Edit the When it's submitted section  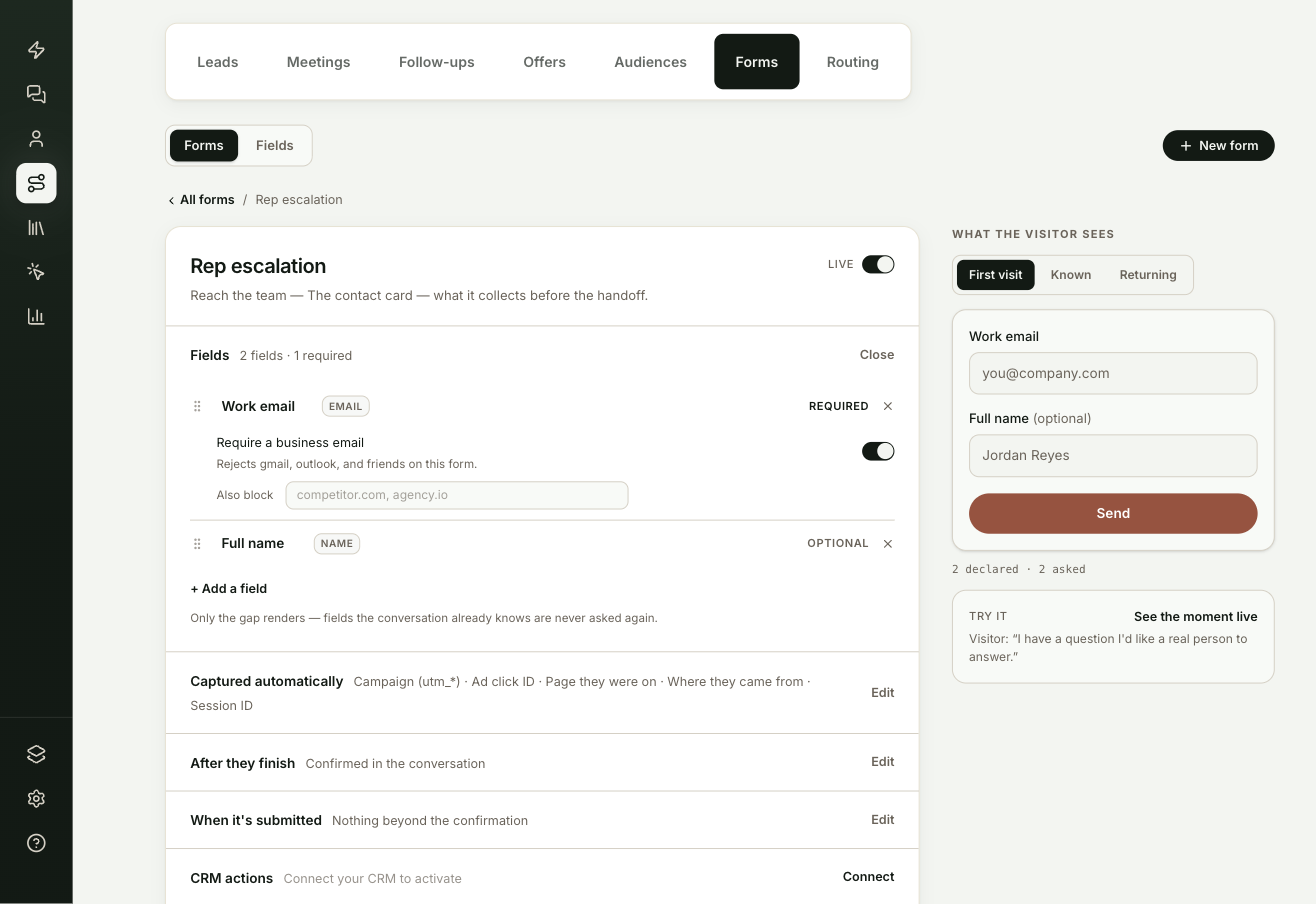point(883,820)
